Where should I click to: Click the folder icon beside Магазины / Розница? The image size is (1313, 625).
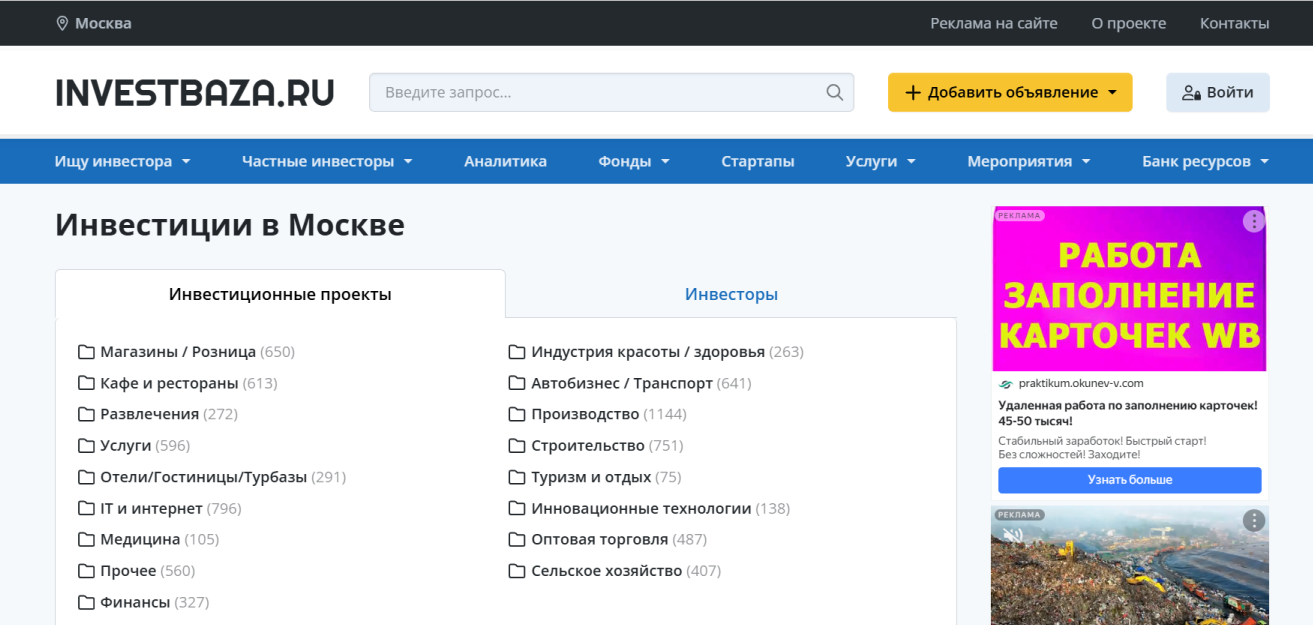click(84, 351)
